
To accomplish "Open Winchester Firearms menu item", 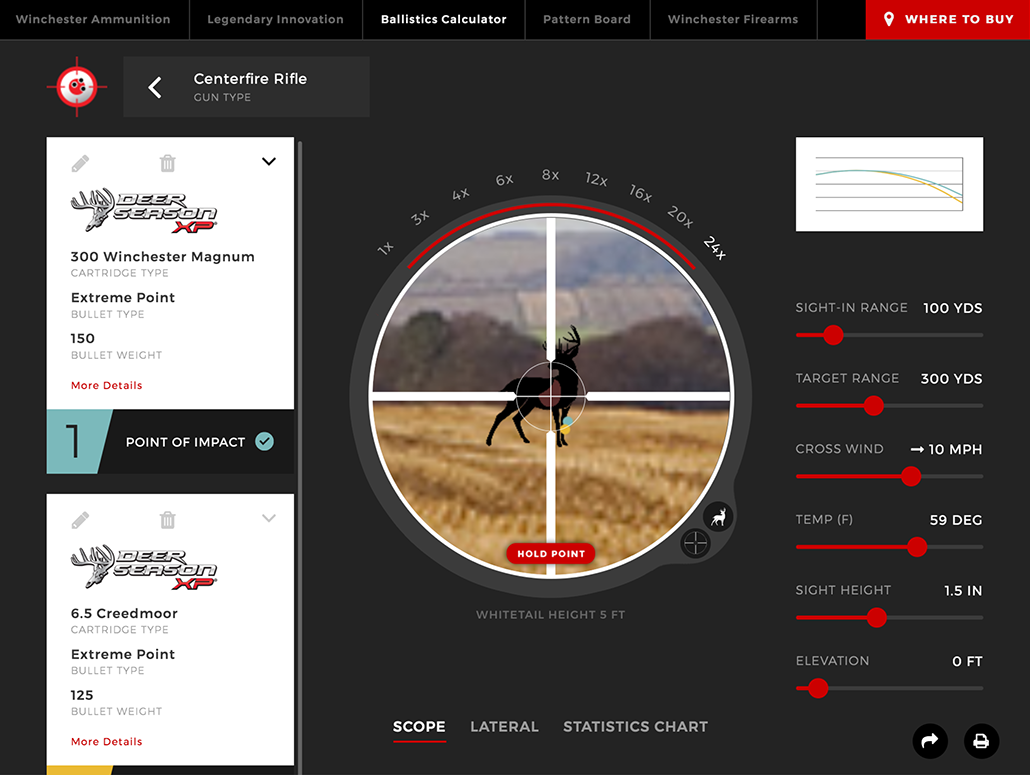I will [x=733, y=19].
